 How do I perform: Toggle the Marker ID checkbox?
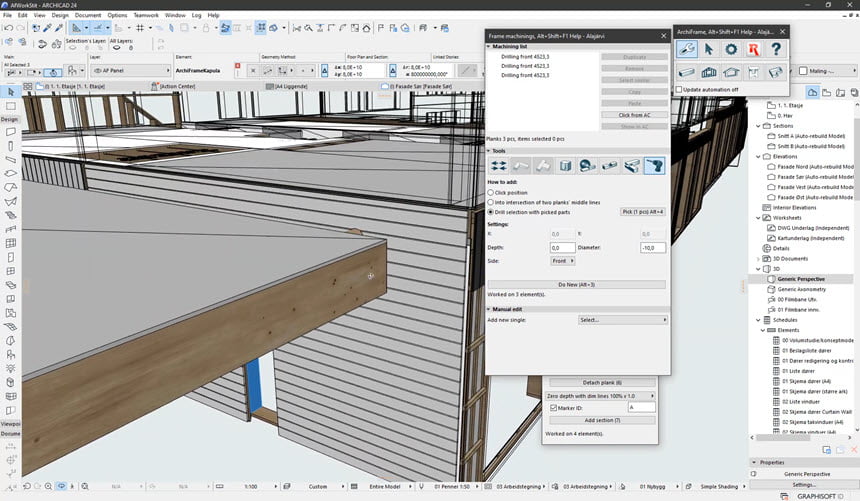[x=553, y=408]
